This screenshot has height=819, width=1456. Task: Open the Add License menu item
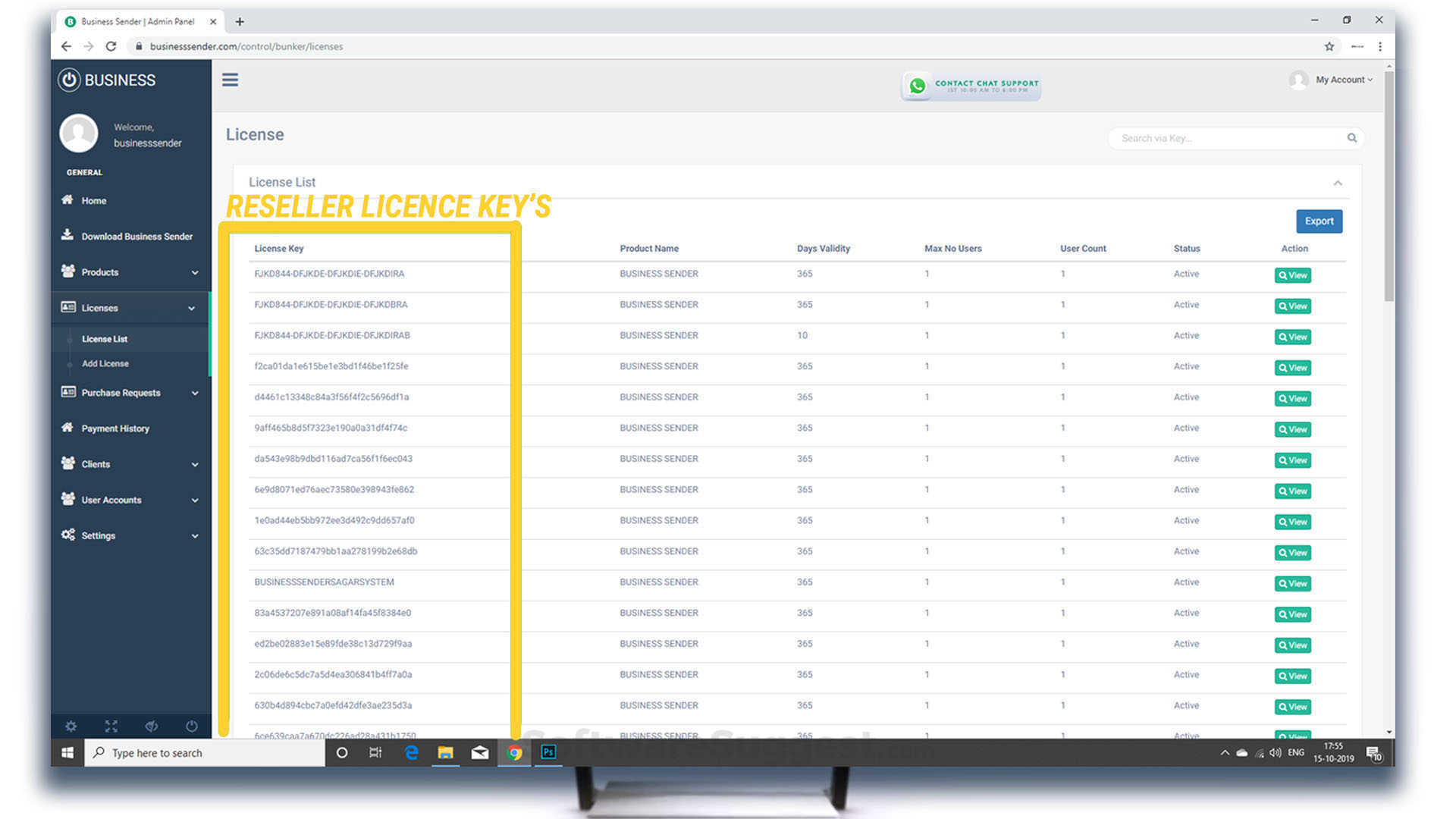tap(105, 363)
